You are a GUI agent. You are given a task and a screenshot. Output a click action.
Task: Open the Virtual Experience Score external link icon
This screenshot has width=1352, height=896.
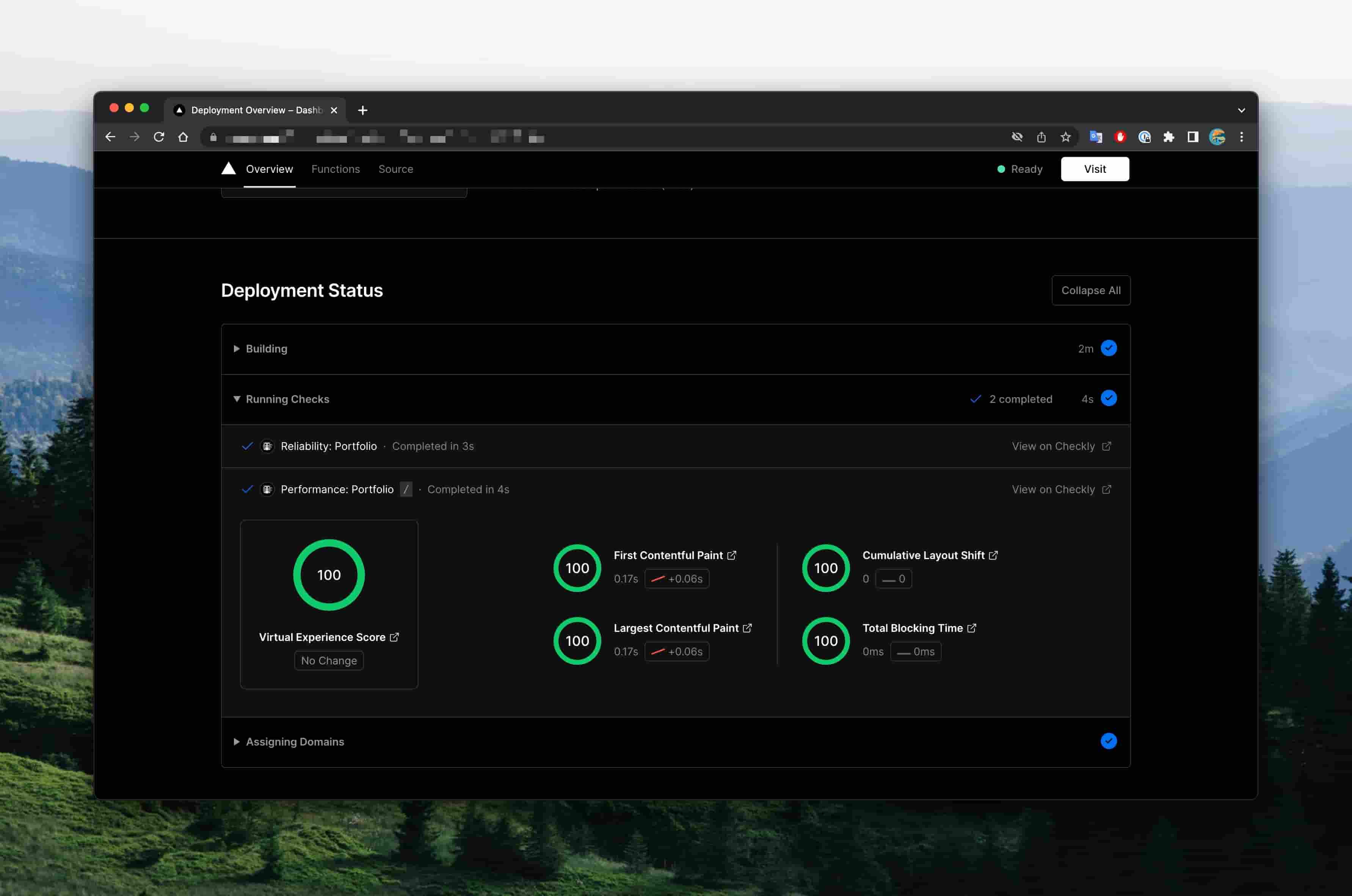tap(394, 637)
